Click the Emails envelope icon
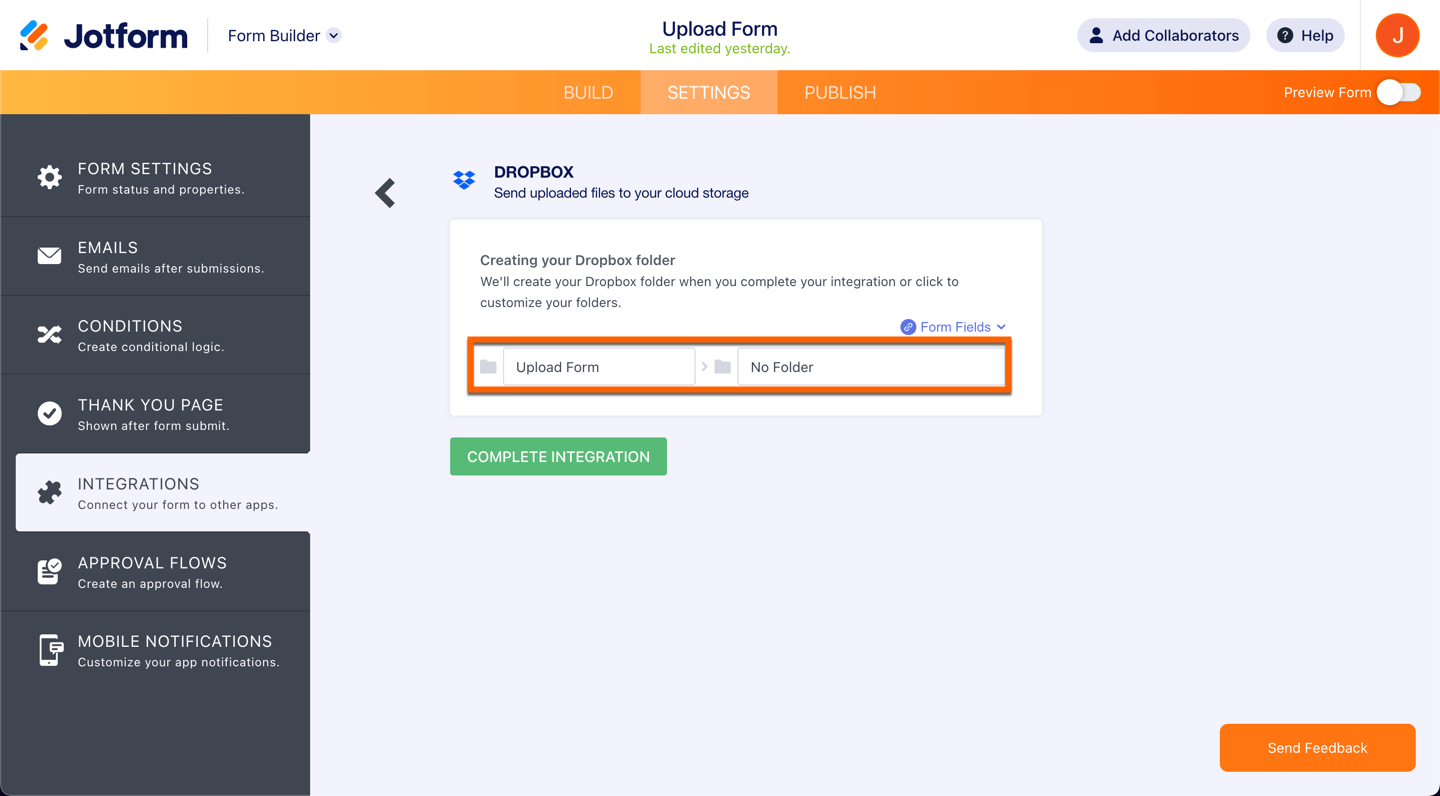This screenshot has height=796, width=1440. [49, 256]
